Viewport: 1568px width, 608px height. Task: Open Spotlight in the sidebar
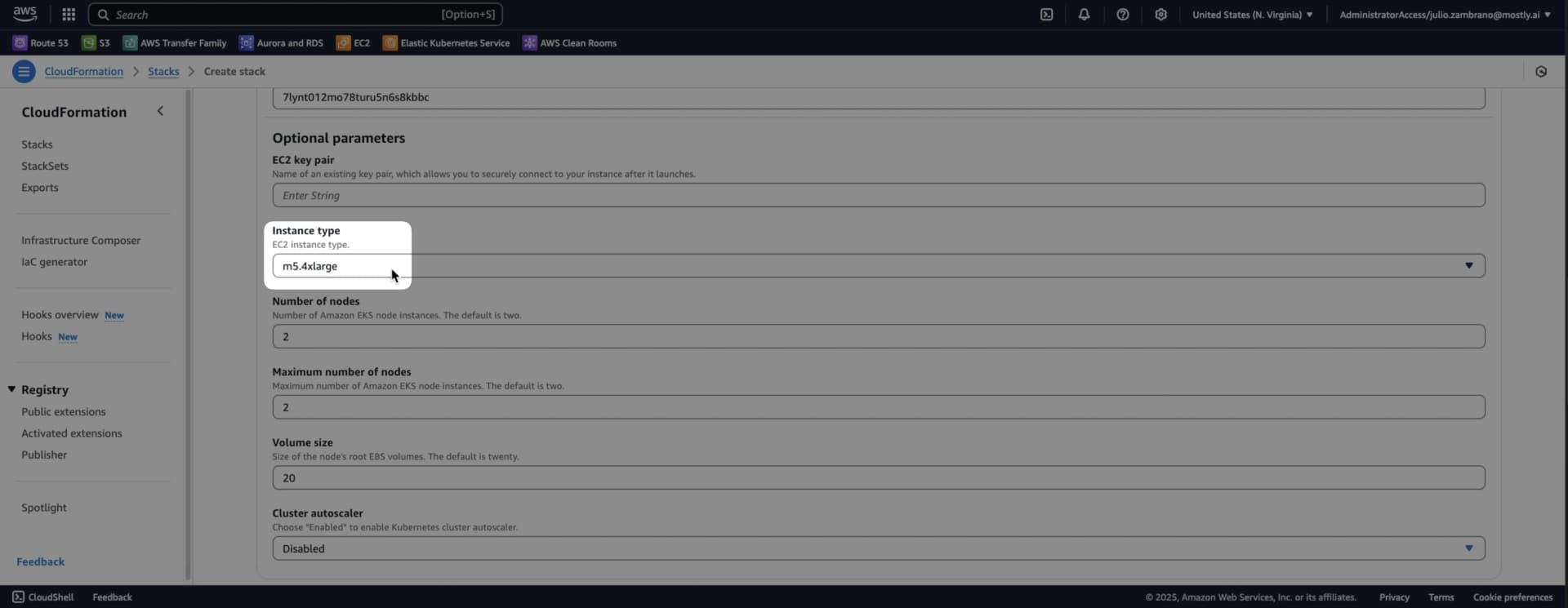pos(44,508)
